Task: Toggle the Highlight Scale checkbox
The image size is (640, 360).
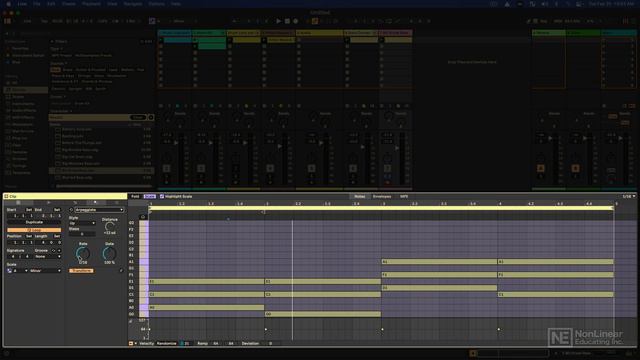Action: point(162,196)
